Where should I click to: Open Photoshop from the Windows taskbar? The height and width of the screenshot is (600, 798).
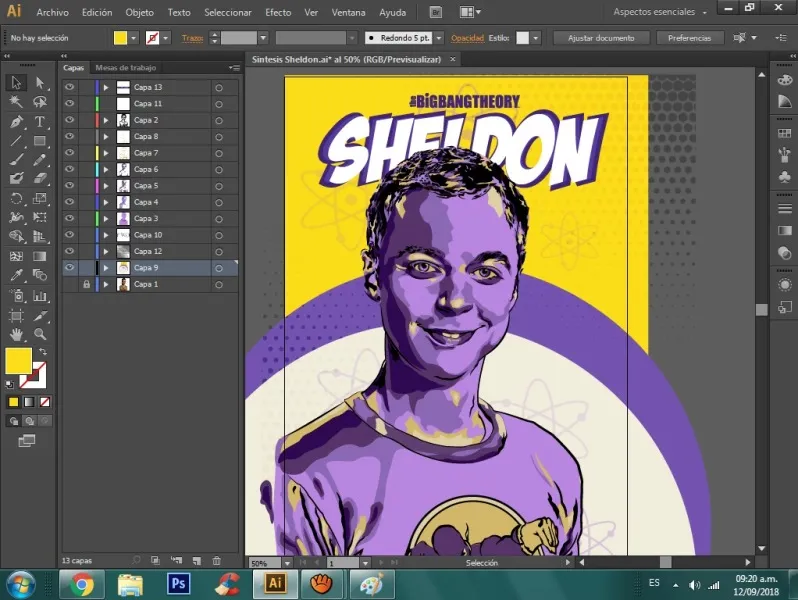pos(179,581)
